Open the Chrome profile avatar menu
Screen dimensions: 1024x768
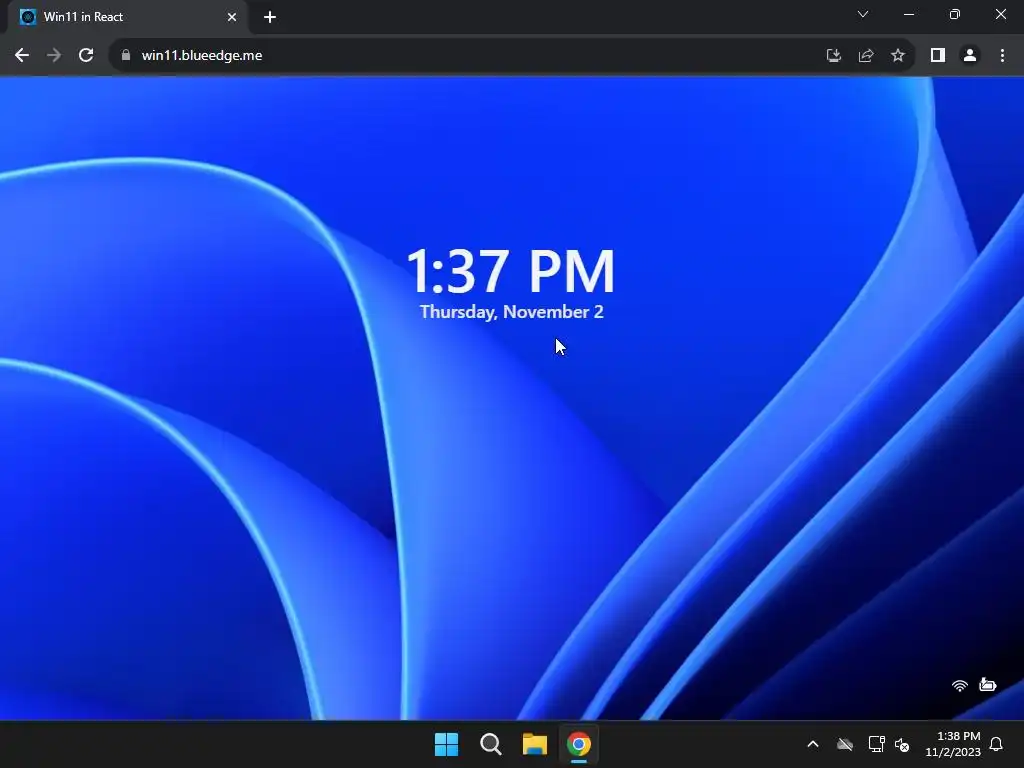pyautogui.click(x=970, y=56)
